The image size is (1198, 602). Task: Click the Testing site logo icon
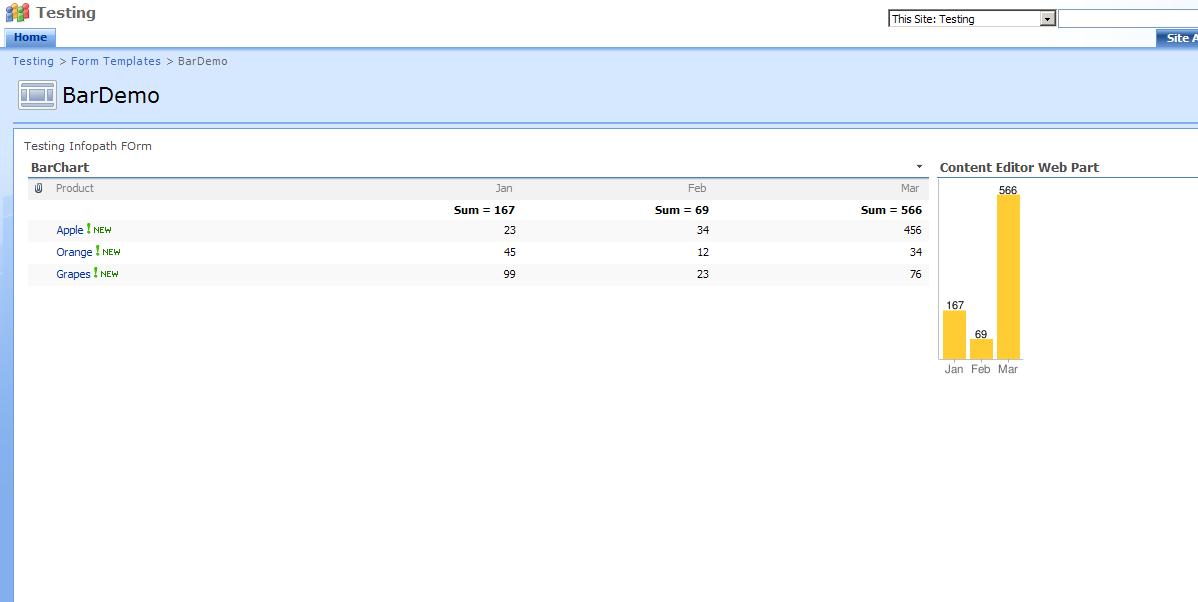18,13
